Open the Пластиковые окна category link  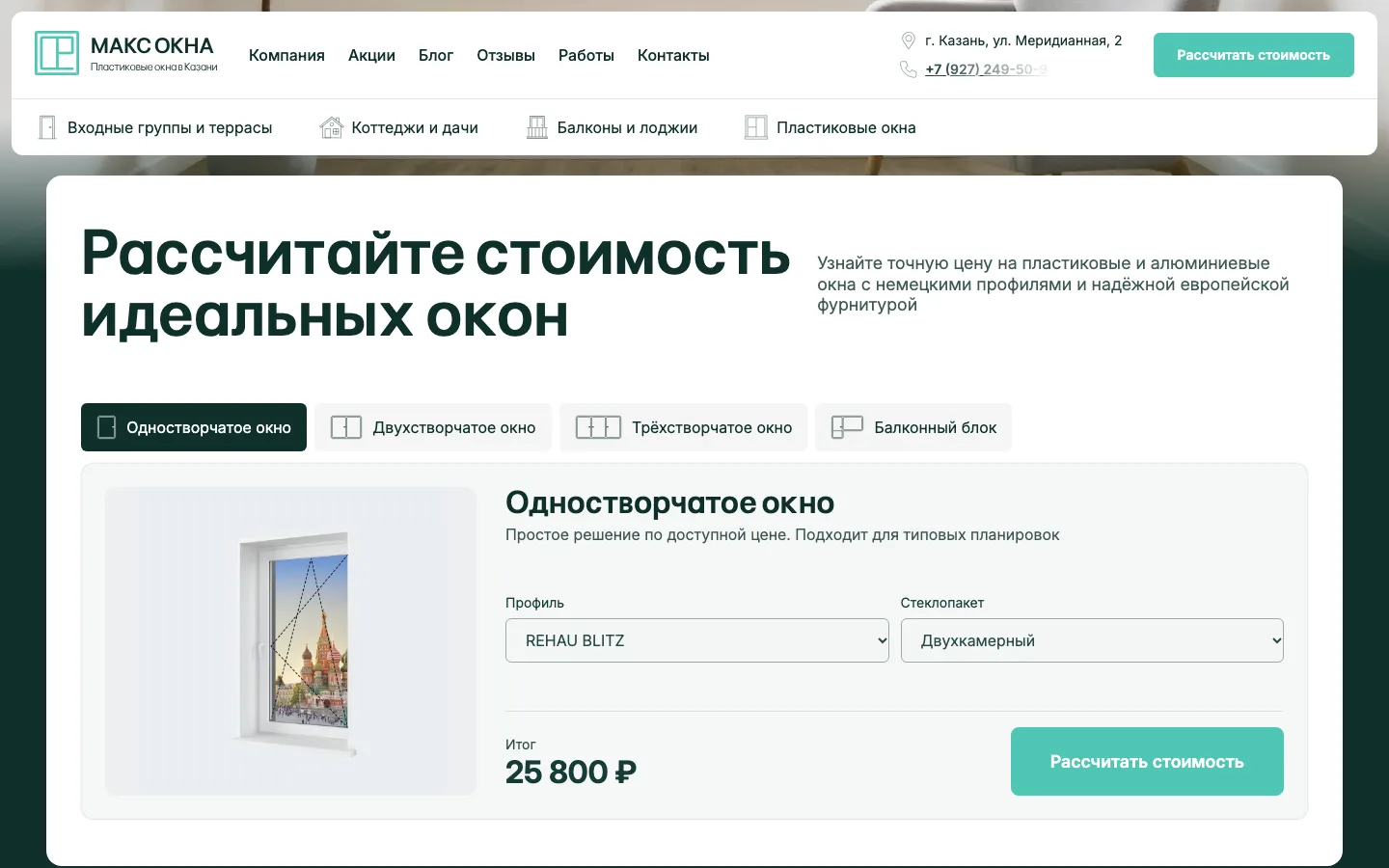coord(846,127)
